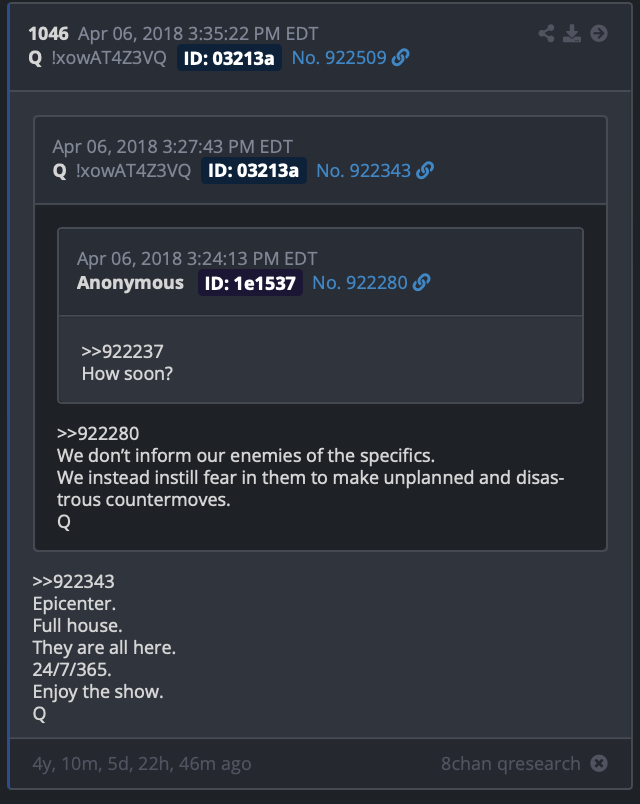
Task: Select the ID: 03213a badge in the top header
Action: pos(229,57)
